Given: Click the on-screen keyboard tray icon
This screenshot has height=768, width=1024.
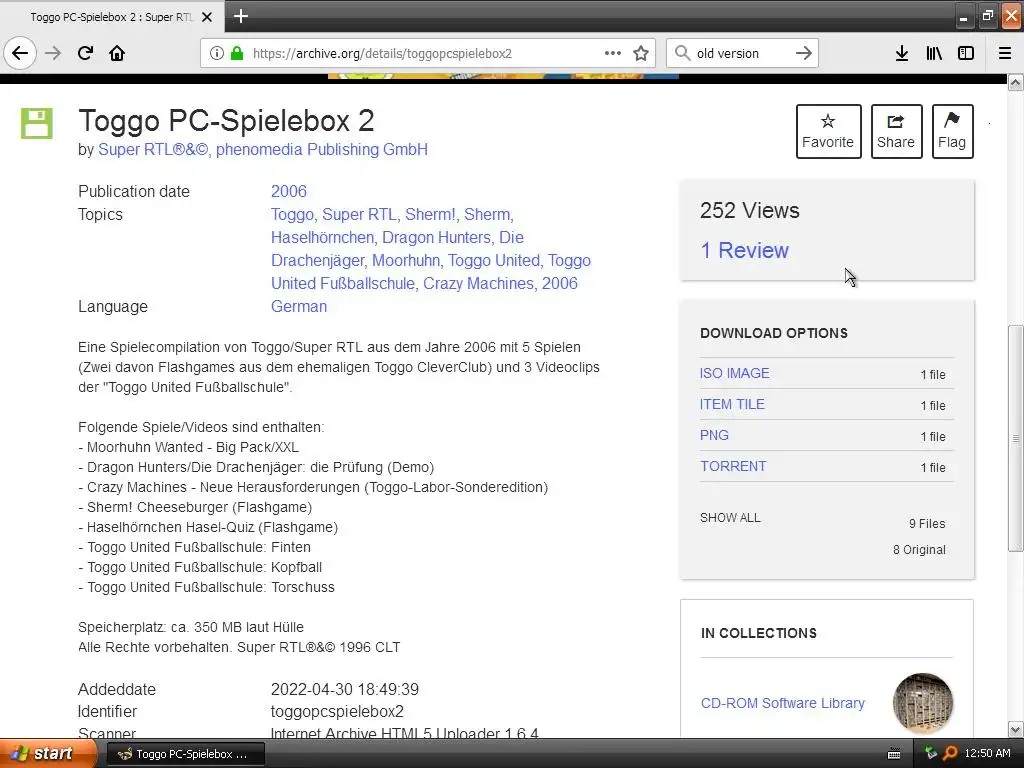Looking at the screenshot, I should click(894, 754).
